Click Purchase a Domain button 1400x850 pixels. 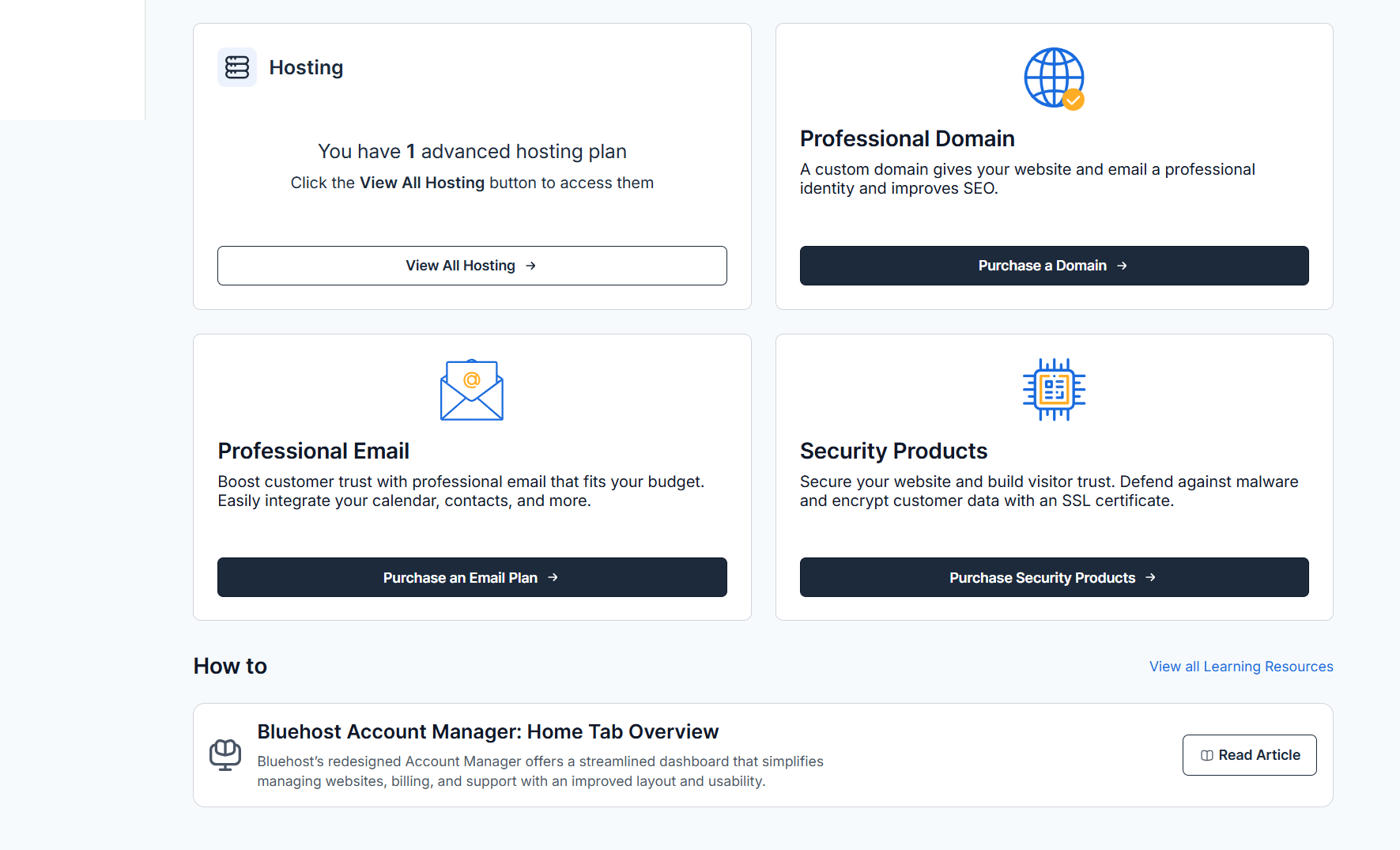click(1054, 266)
